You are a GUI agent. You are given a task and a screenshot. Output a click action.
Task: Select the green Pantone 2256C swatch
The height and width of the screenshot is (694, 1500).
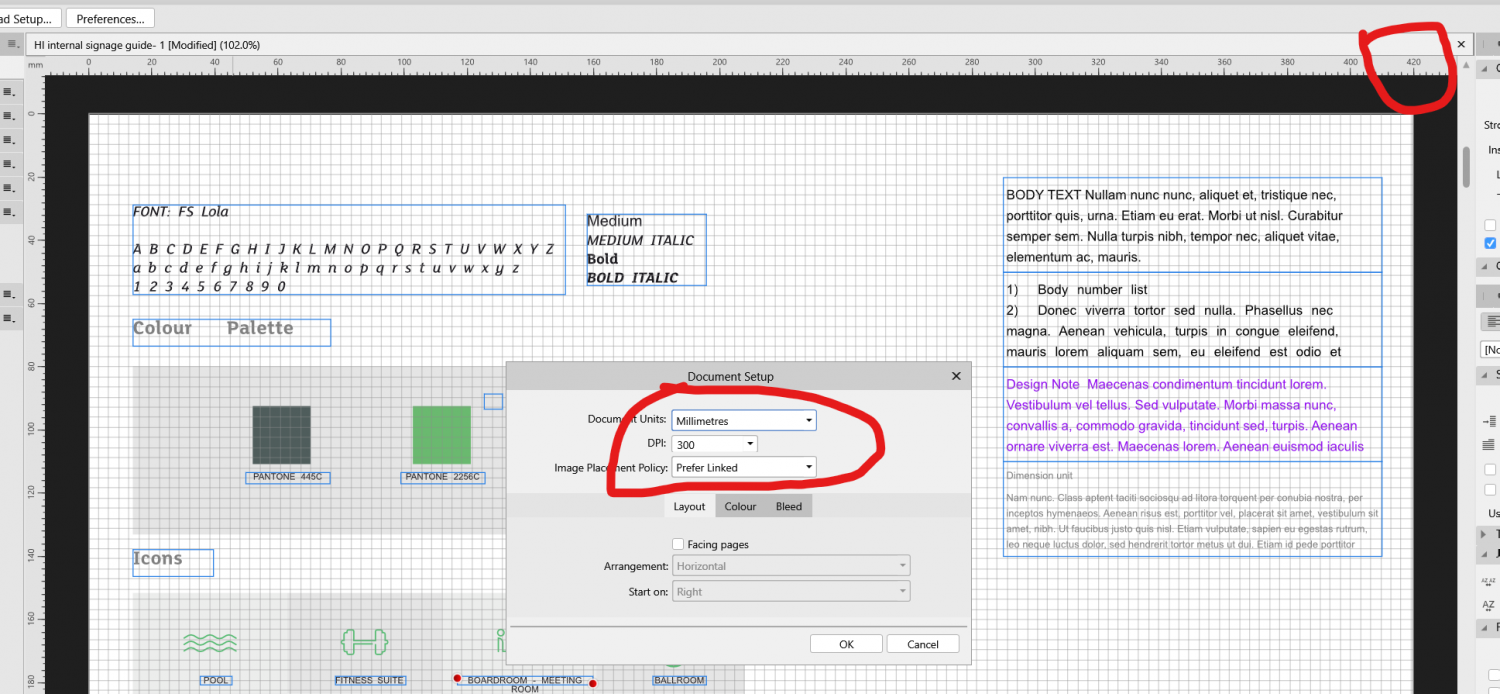pyautogui.click(x=441, y=435)
